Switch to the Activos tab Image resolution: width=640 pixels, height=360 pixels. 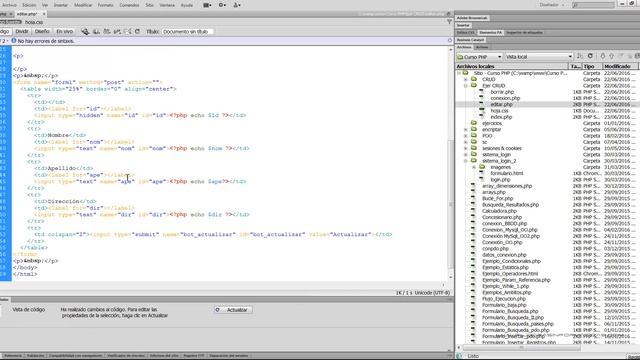(x=482, y=47)
